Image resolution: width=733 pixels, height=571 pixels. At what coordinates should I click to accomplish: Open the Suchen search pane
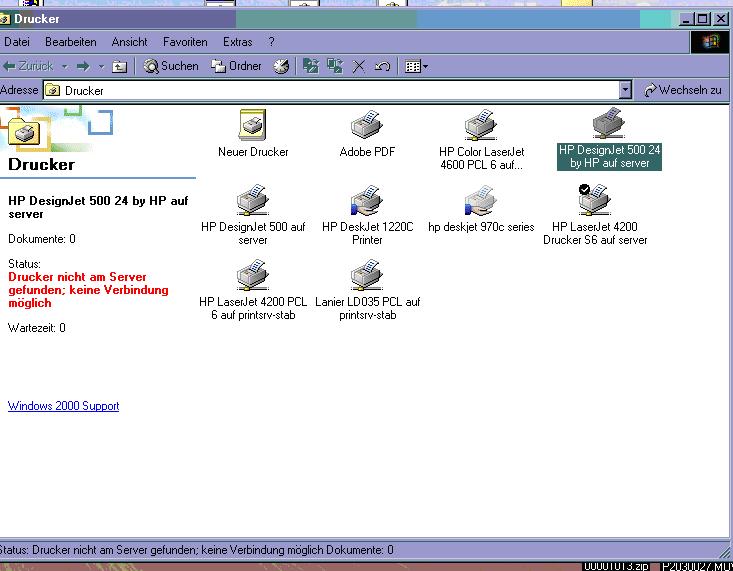[x=171, y=66]
